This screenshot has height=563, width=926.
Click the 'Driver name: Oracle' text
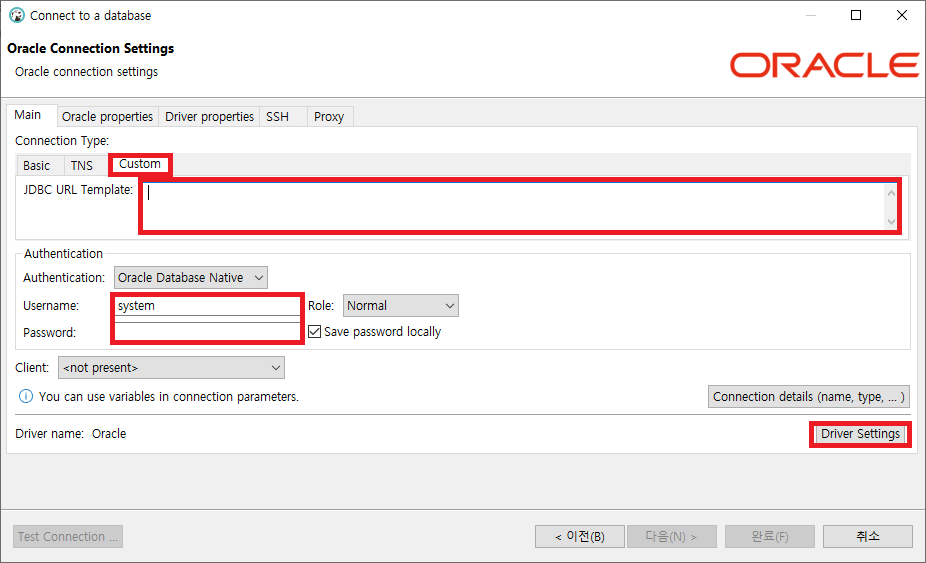click(x=71, y=434)
